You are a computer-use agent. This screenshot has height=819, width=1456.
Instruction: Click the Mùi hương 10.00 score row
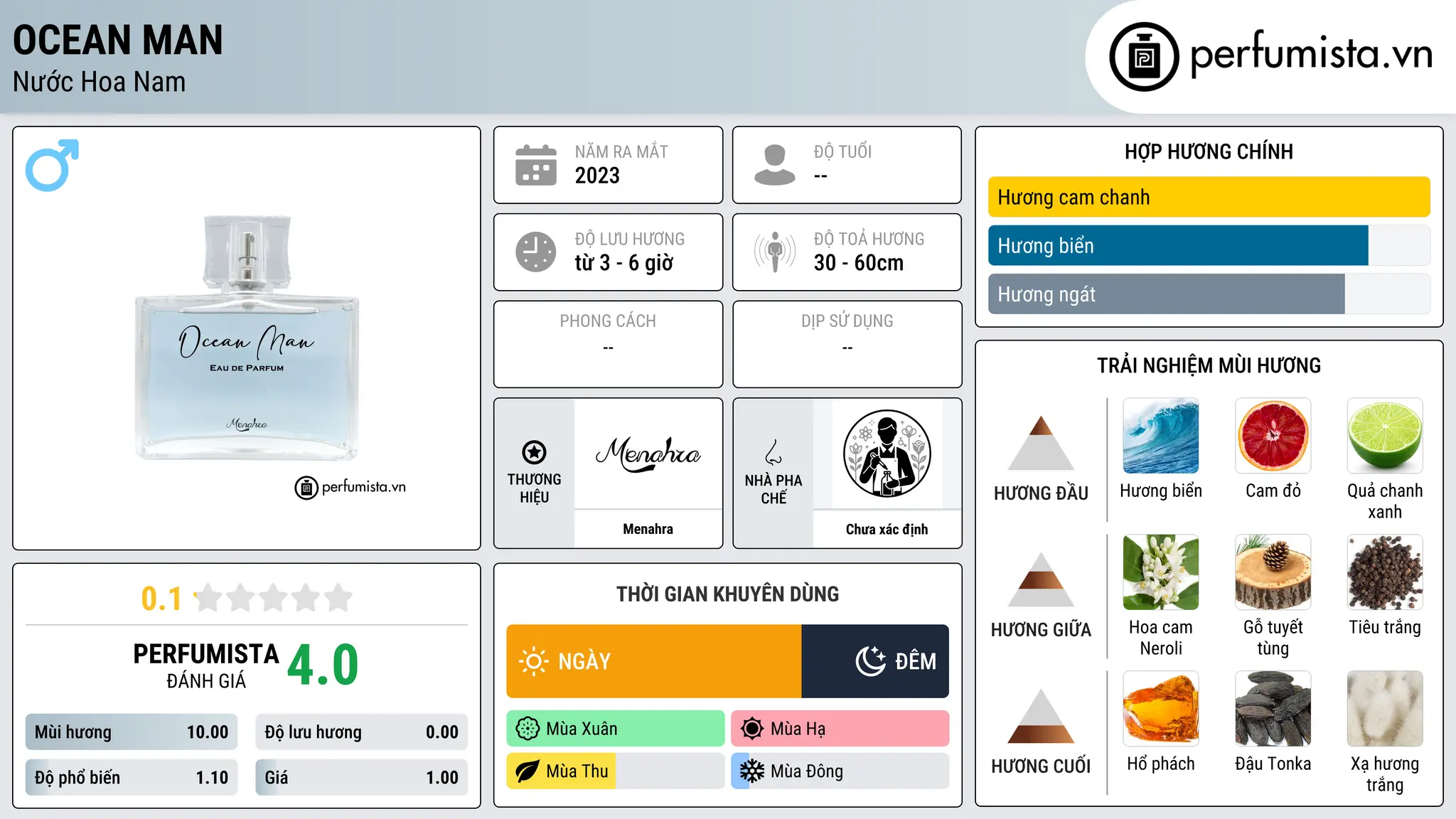(132, 732)
